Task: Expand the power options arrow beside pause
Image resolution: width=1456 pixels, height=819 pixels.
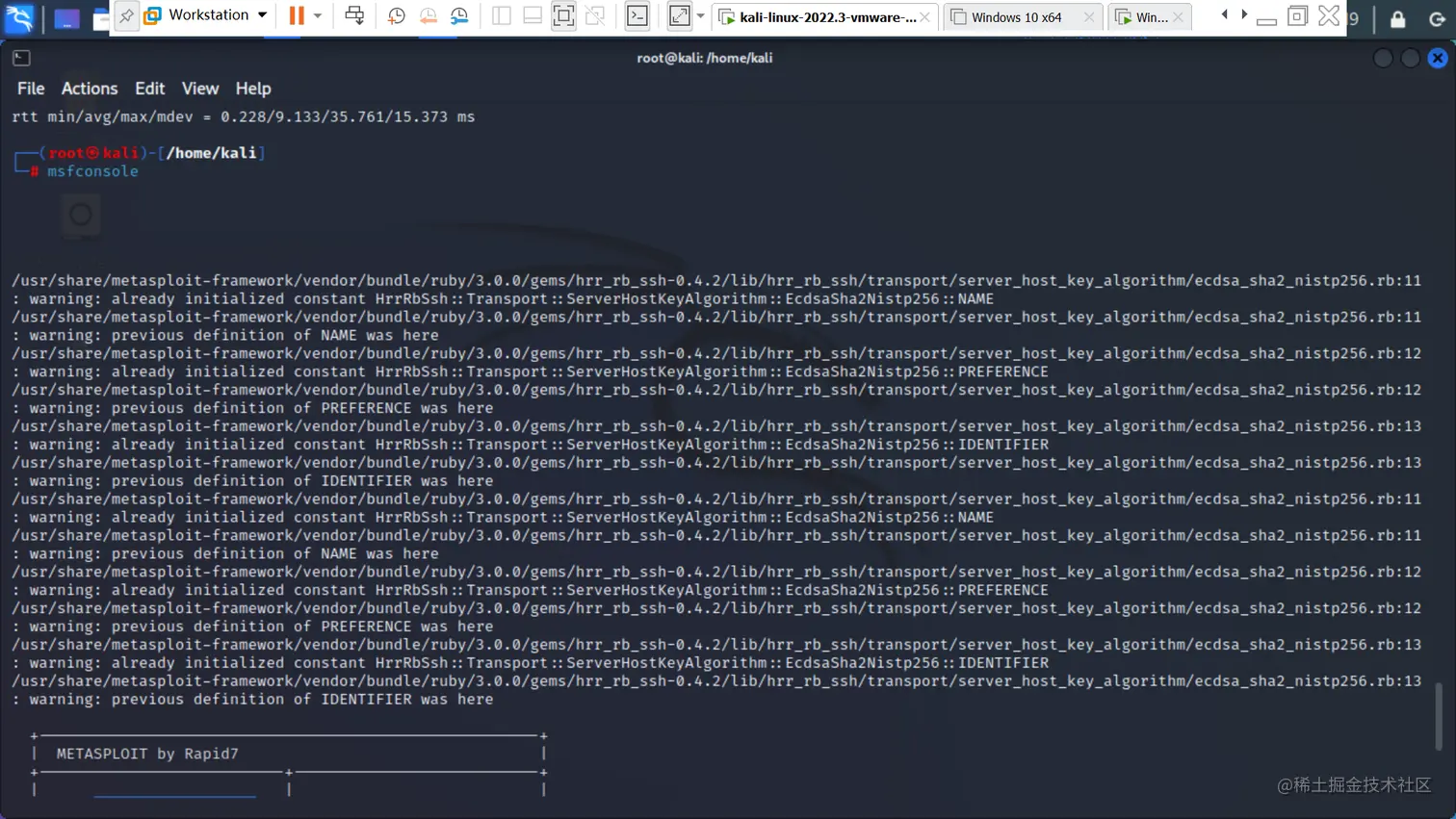Action: click(x=318, y=16)
